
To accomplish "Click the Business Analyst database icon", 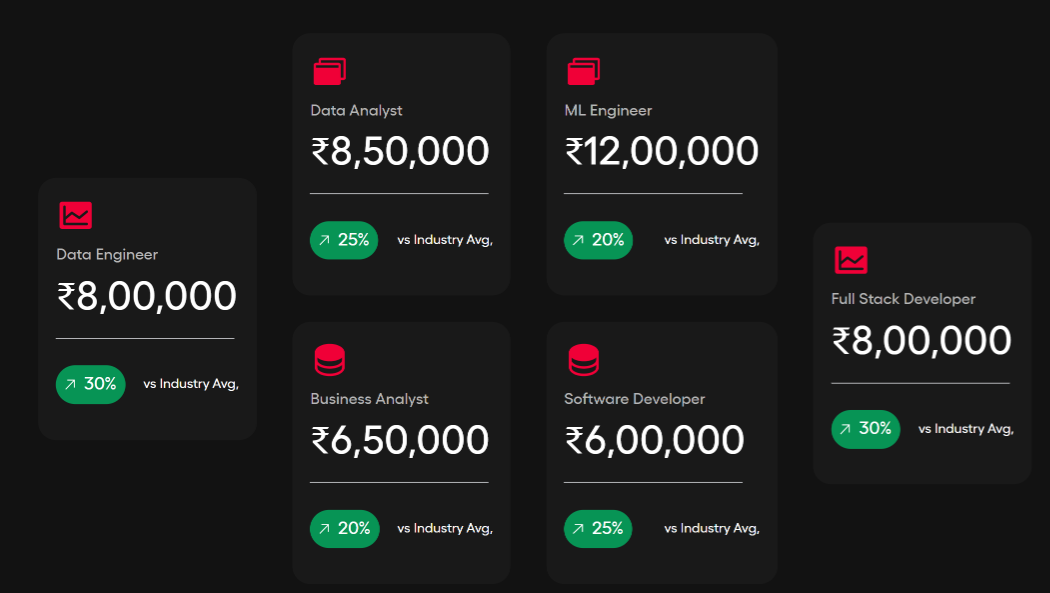I will click(x=329, y=360).
